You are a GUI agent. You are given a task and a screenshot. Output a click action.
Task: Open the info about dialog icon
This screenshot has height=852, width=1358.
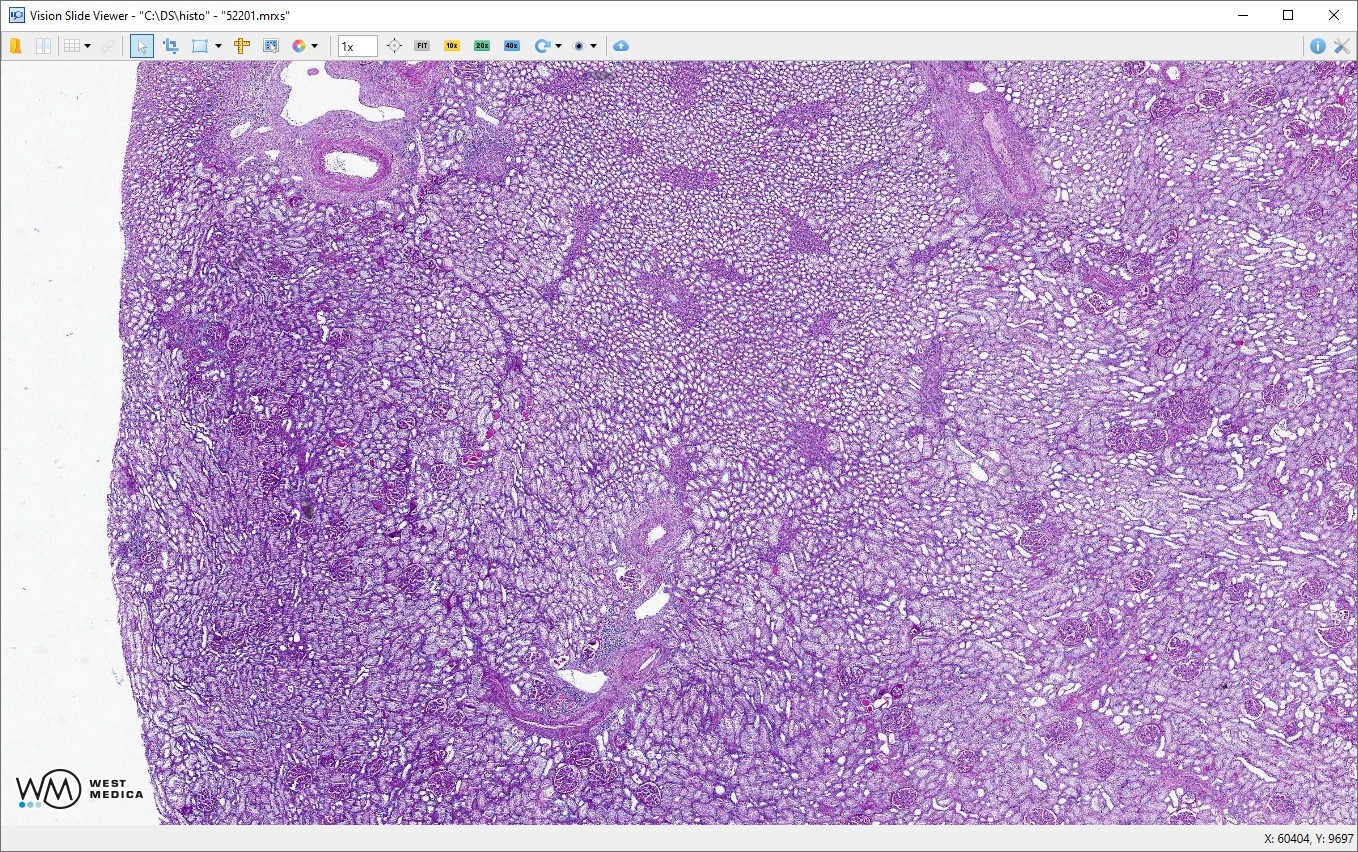(x=1317, y=46)
